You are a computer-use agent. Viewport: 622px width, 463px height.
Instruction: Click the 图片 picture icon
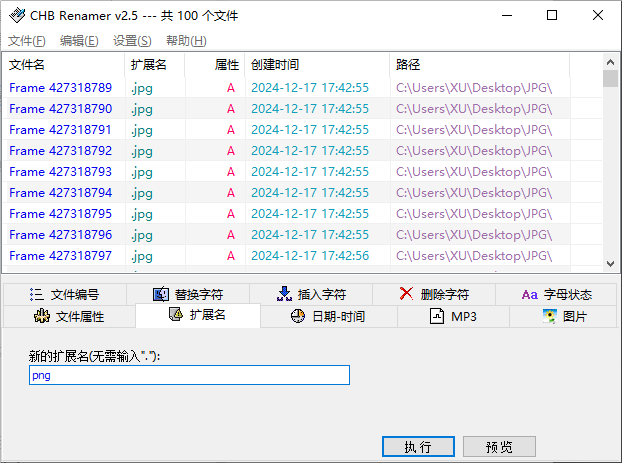pos(550,316)
